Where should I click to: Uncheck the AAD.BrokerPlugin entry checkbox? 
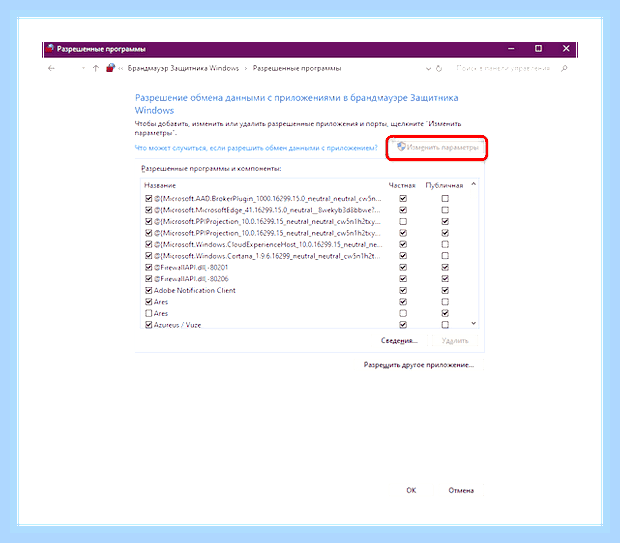click(x=149, y=198)
